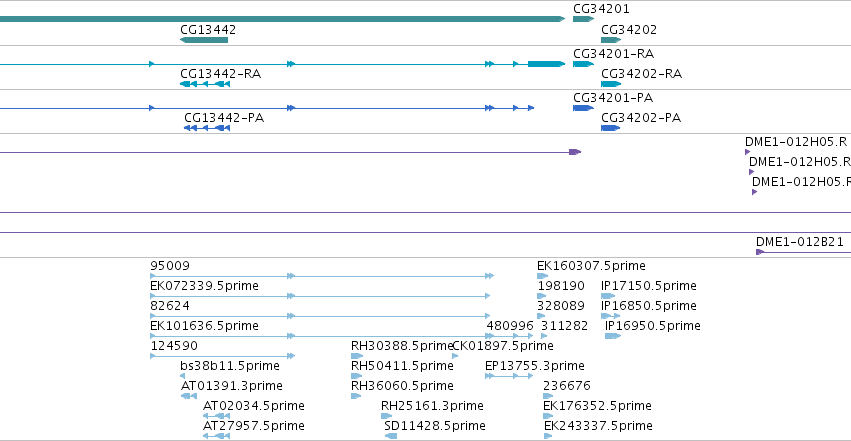Screen dimensions: 851x441
Task: Click EP13755.3prime EST label
Action: coord(535,366)
